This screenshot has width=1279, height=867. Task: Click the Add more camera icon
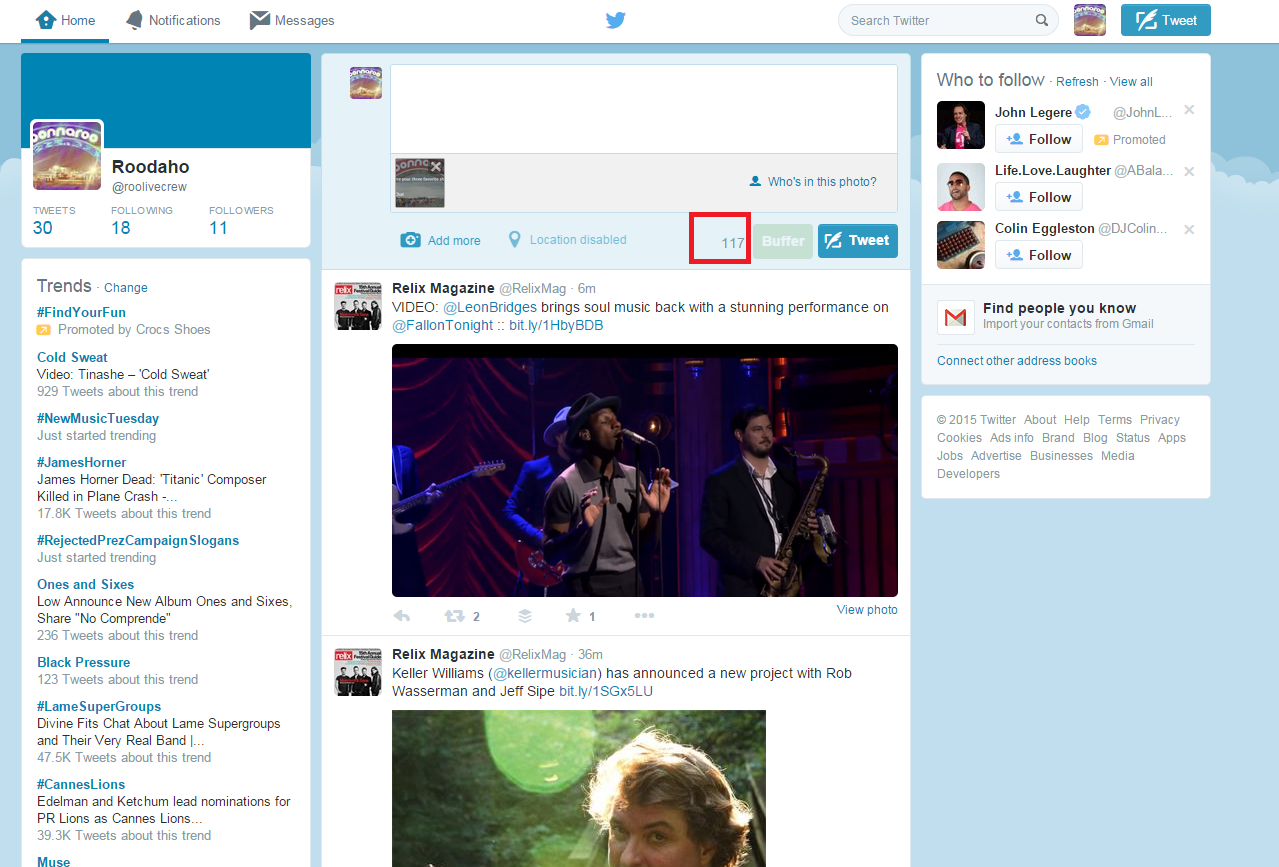click(x=410, y=240)
